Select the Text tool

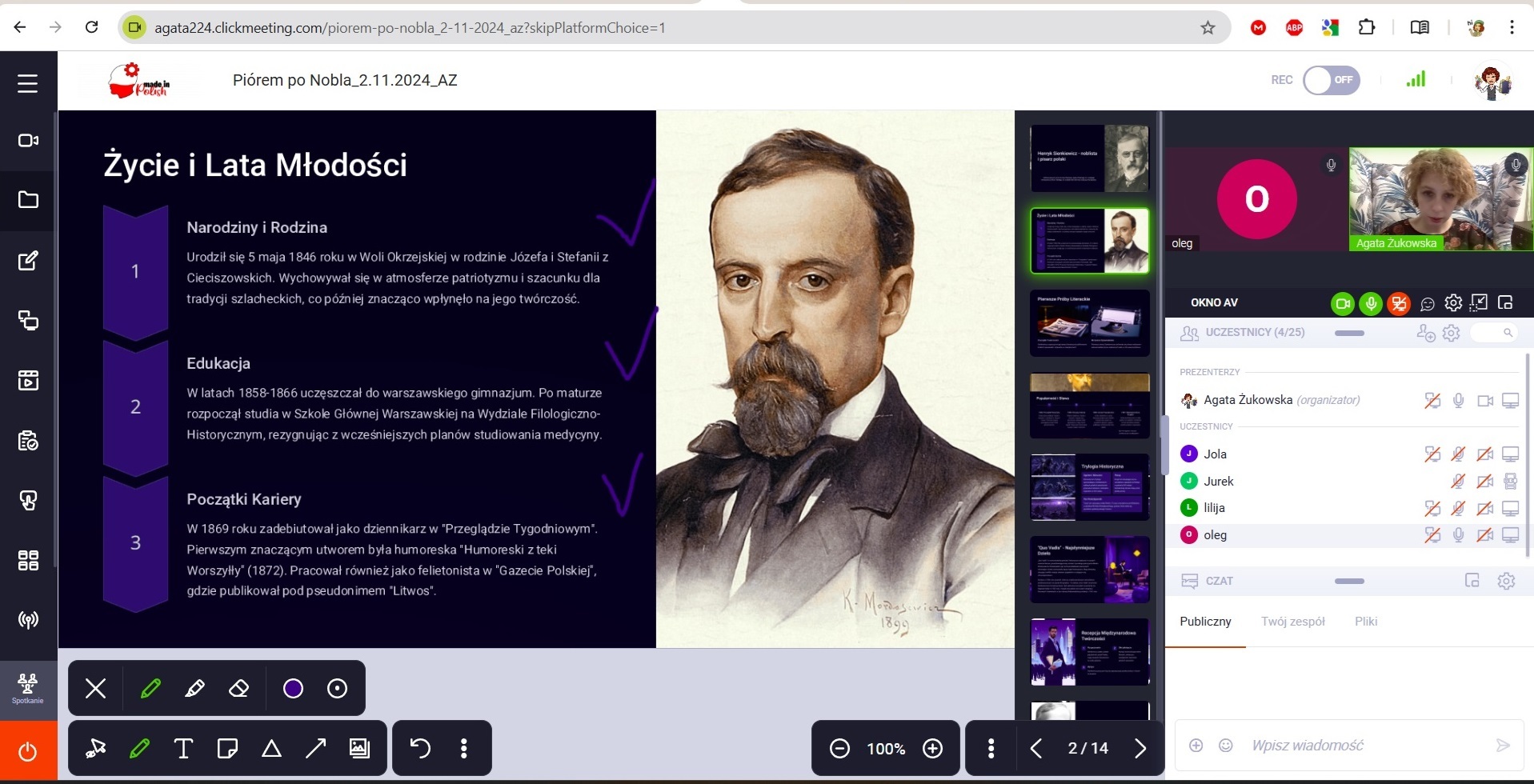tap(183, 749)
